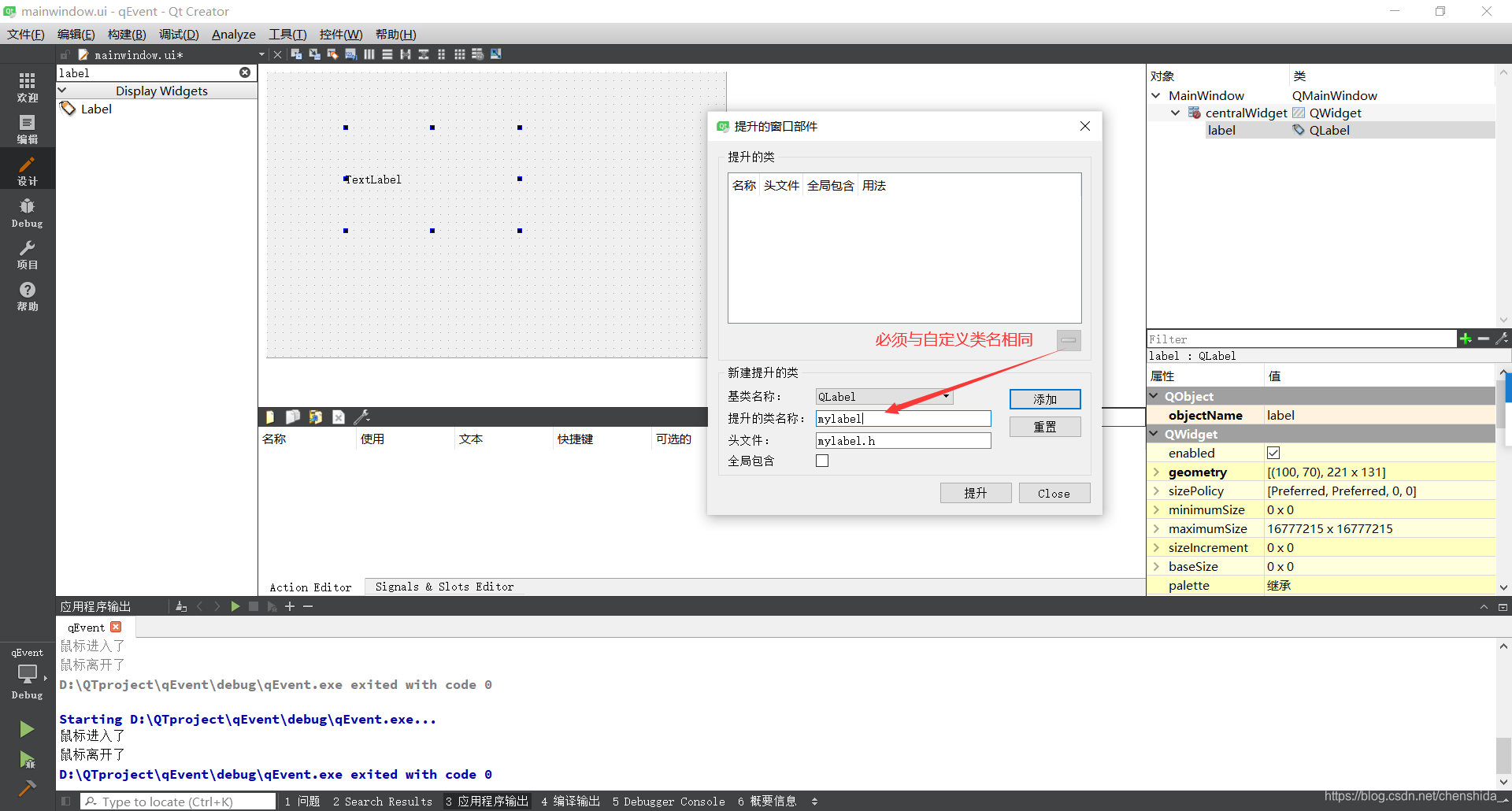Select the objectName property value
Screen dimensions: 1512x811
pos(1378,415)
